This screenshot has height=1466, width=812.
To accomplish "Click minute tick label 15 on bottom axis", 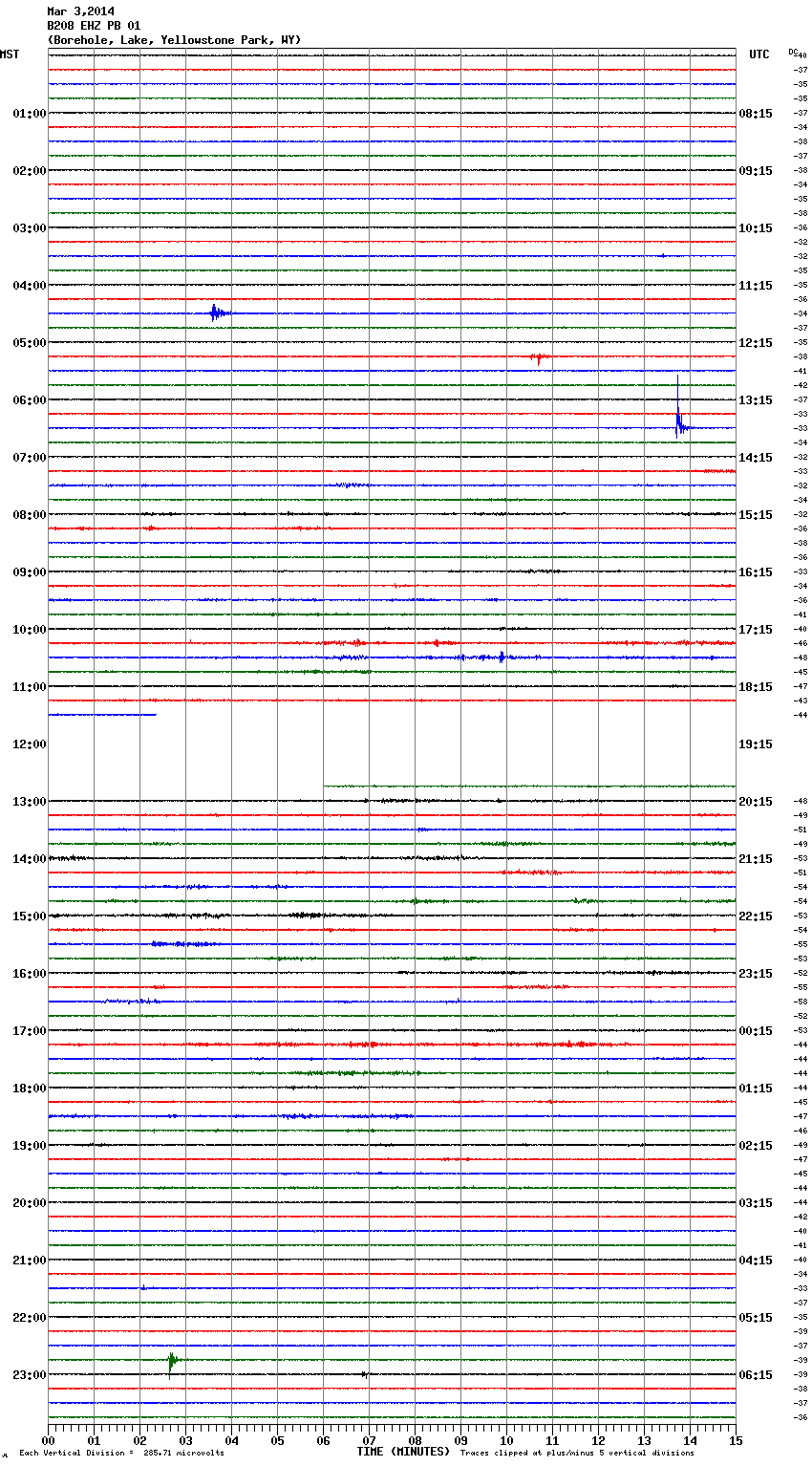I will coord(736,1440).
